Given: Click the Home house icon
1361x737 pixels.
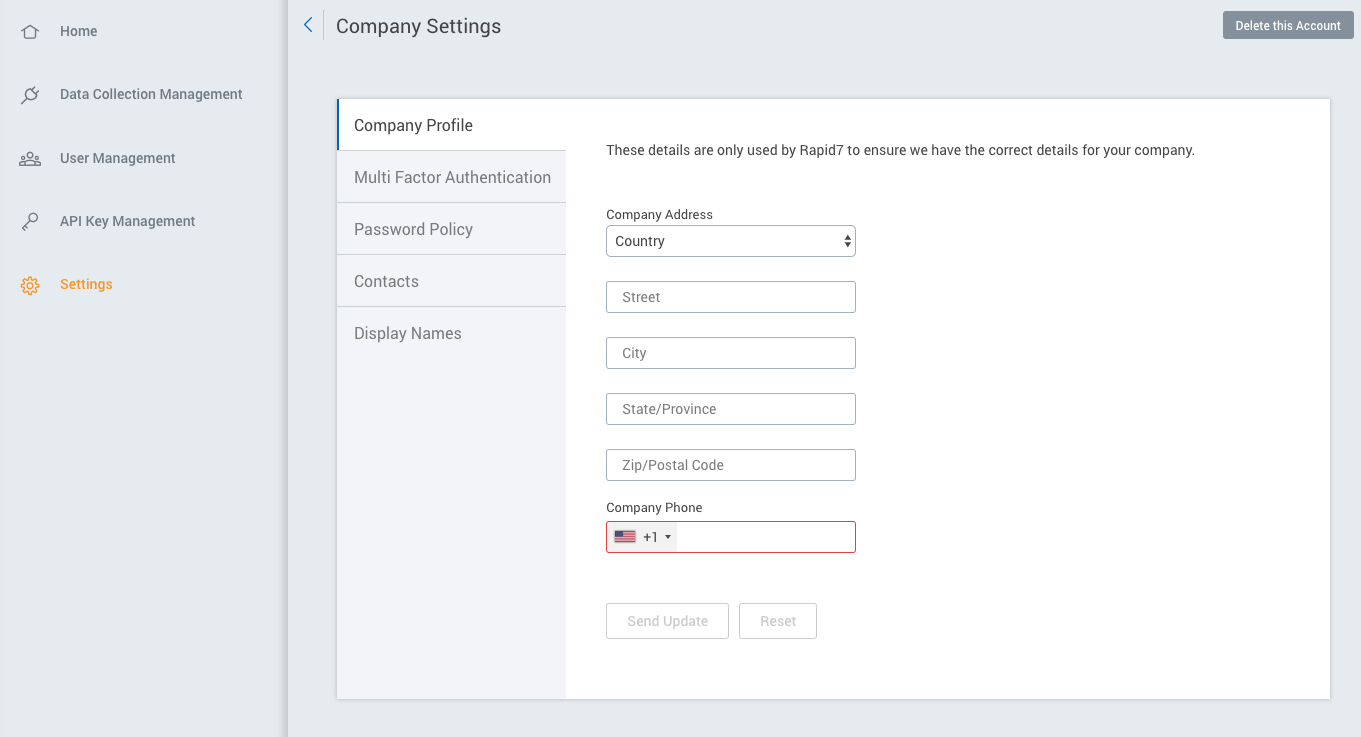Looking at the screenshot, I should [30, 32].
